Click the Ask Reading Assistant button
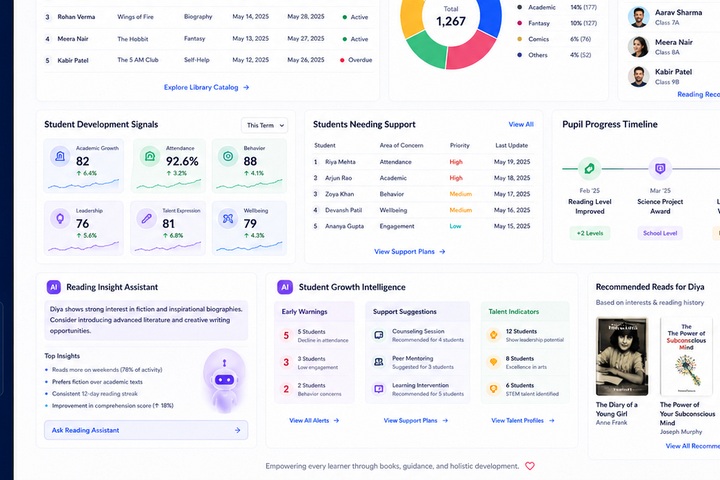 tap(146, 430)
